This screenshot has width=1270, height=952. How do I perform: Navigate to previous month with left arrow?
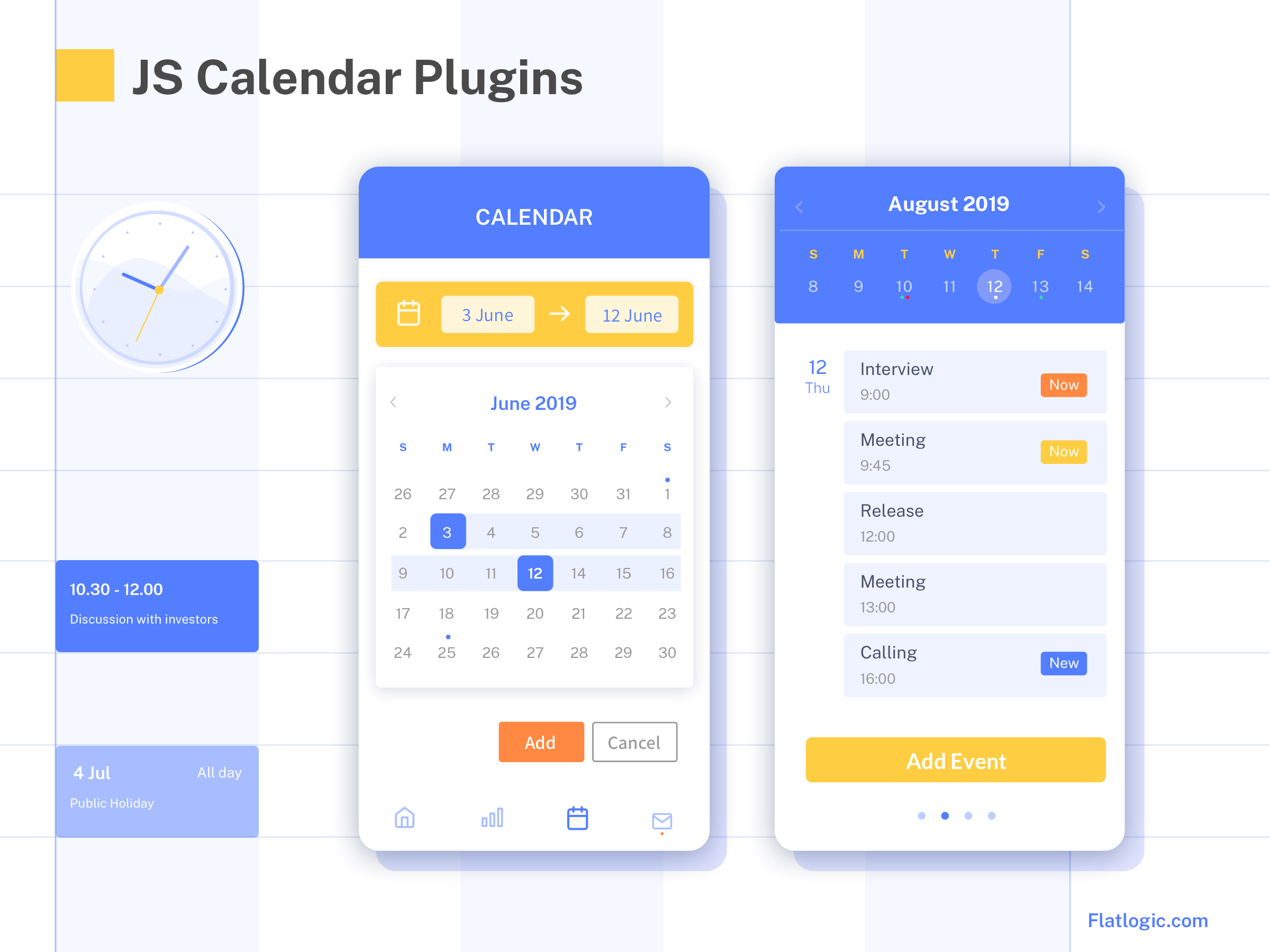click(x=394, y=403)
